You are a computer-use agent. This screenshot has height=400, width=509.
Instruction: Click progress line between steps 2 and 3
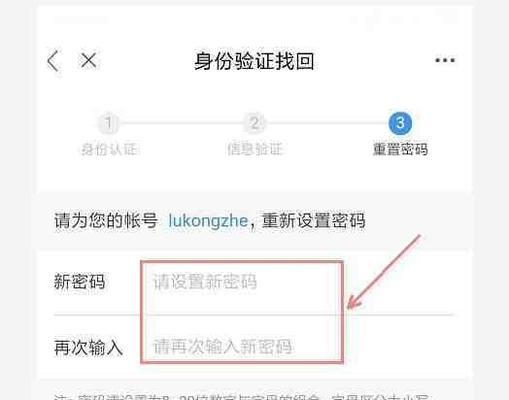point(327,123)
